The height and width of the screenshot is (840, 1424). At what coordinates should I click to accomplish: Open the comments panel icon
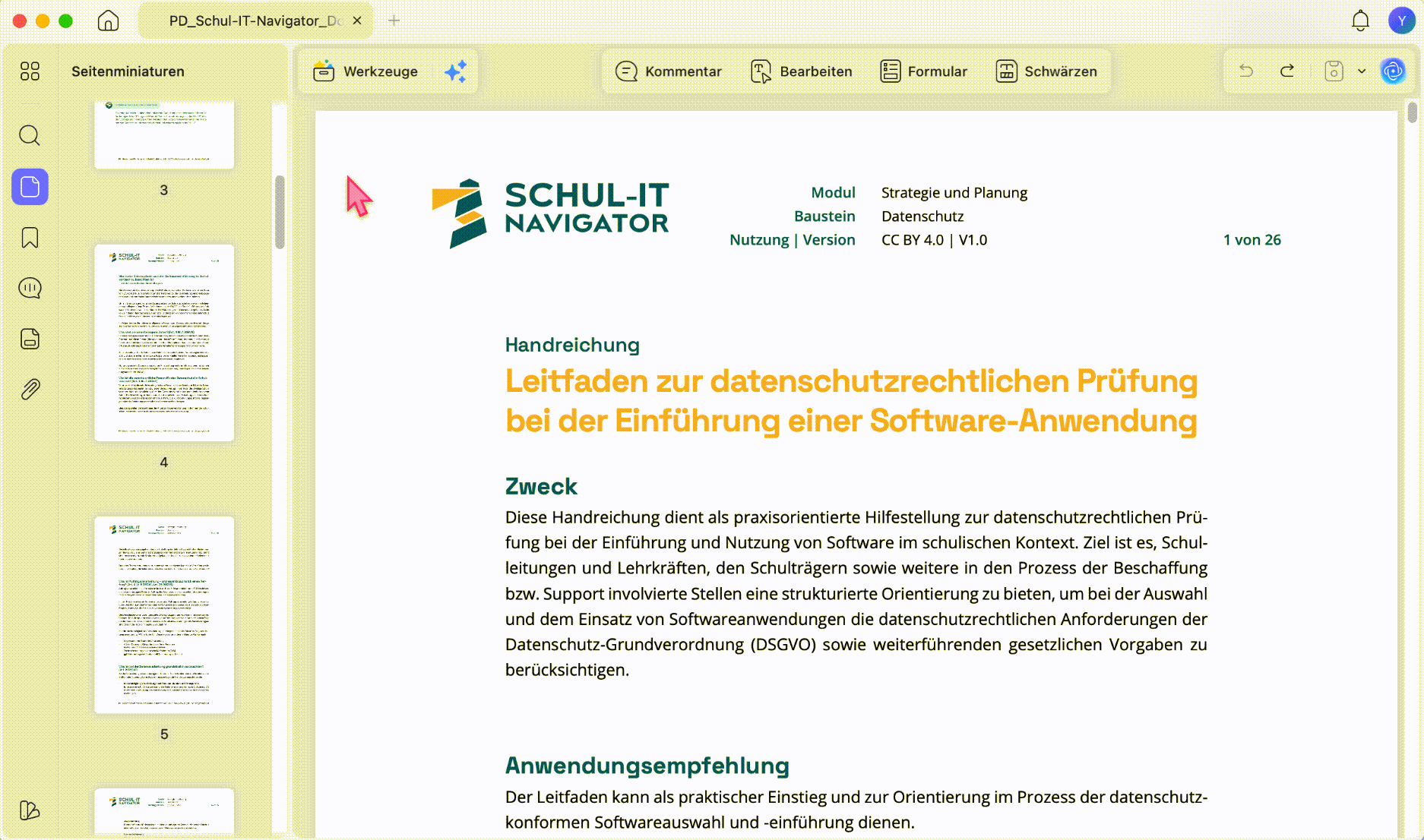point(30,288)
